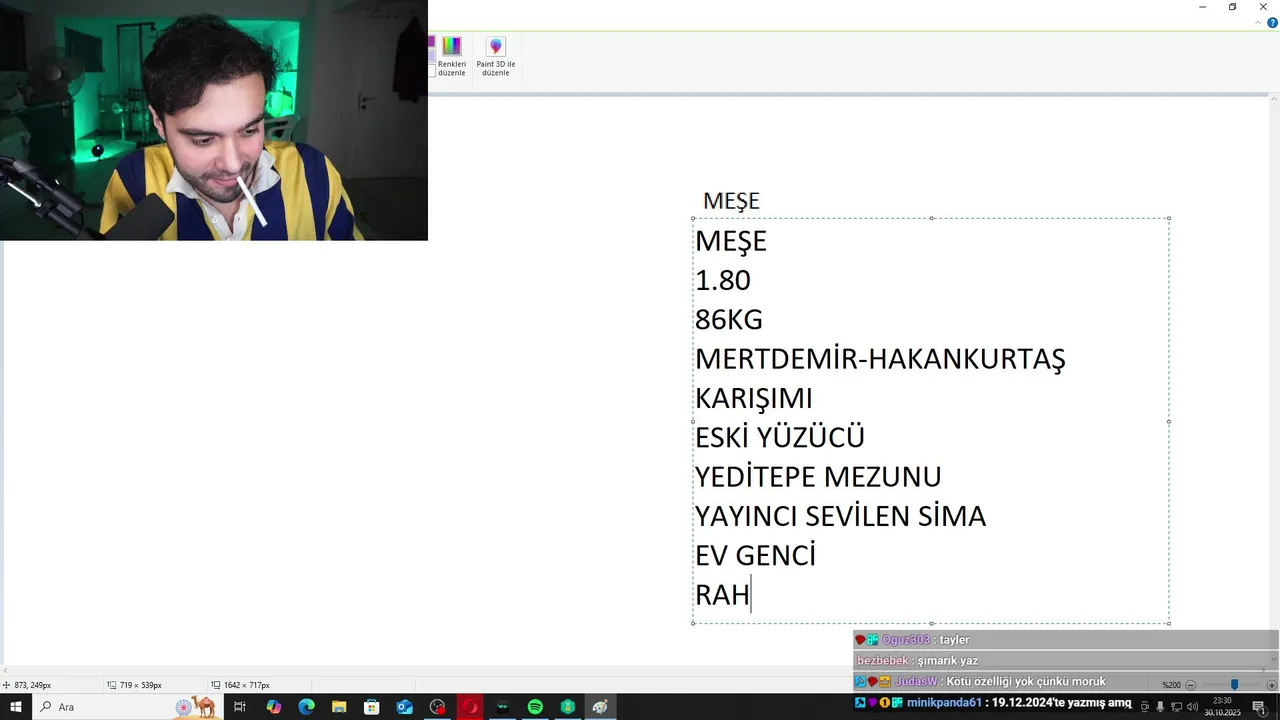
Task: Open Task View in the taskbar
Action: 240,707
